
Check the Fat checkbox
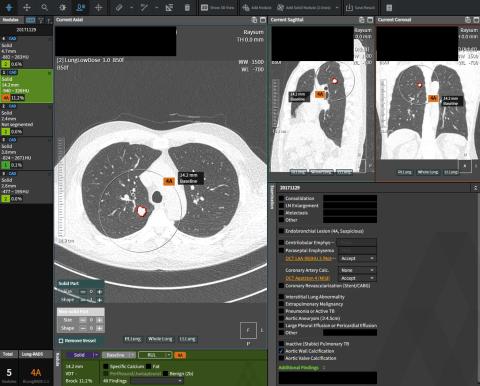tap(149, 366)
